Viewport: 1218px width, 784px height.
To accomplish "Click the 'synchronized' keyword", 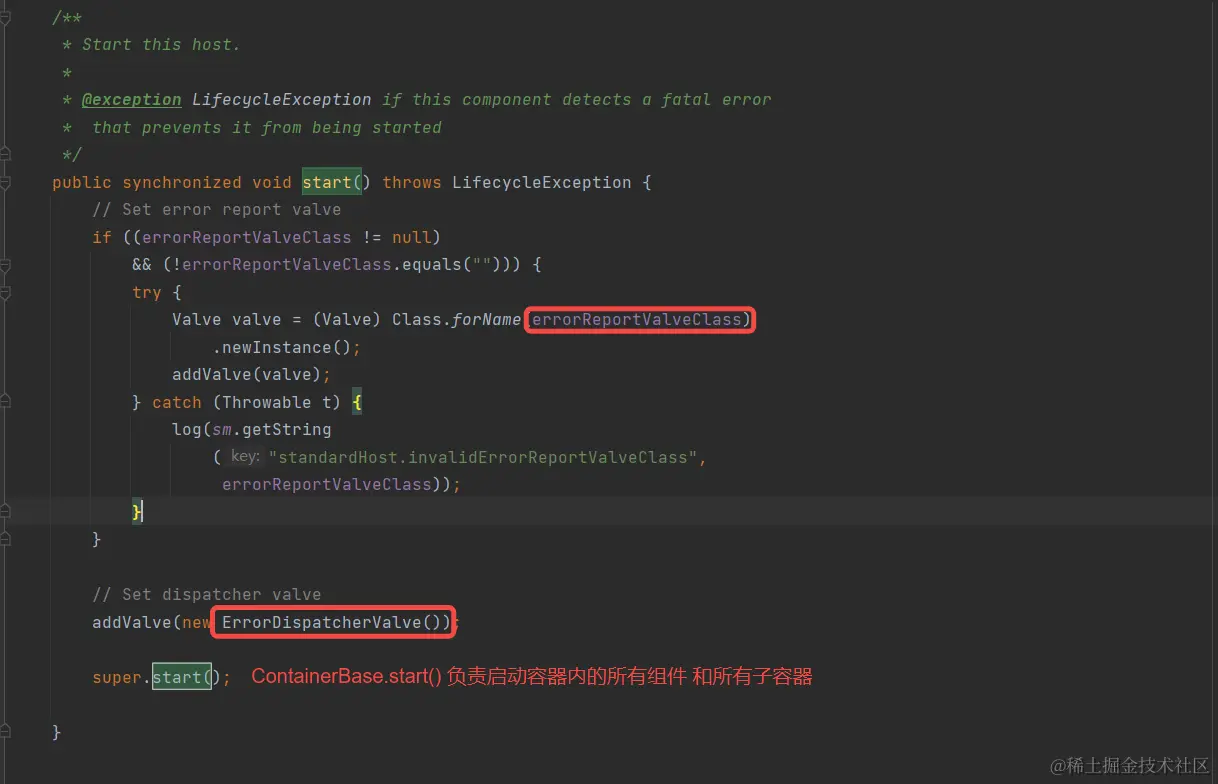I will [182, 183].
